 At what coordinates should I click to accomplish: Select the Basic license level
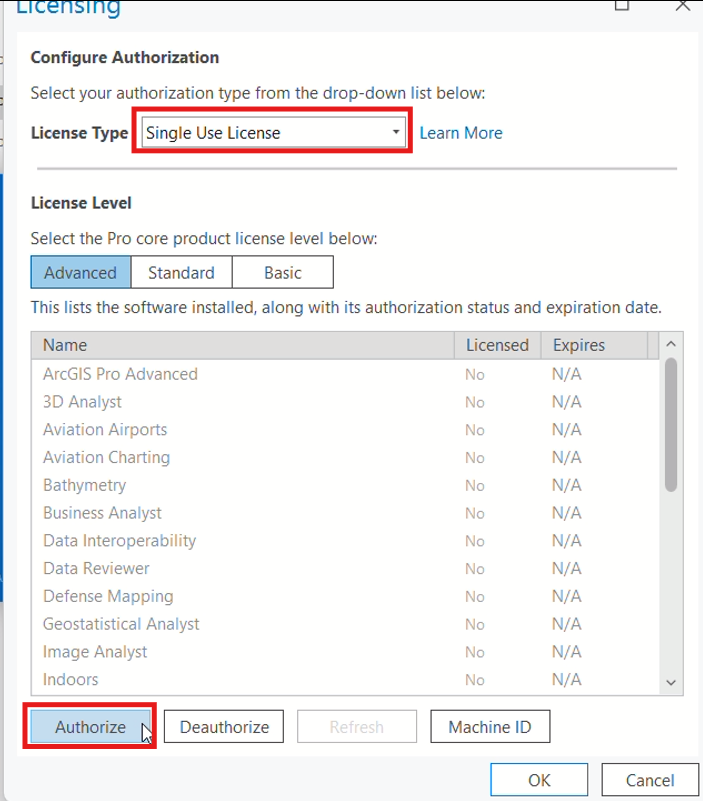(x=282, y=272)
